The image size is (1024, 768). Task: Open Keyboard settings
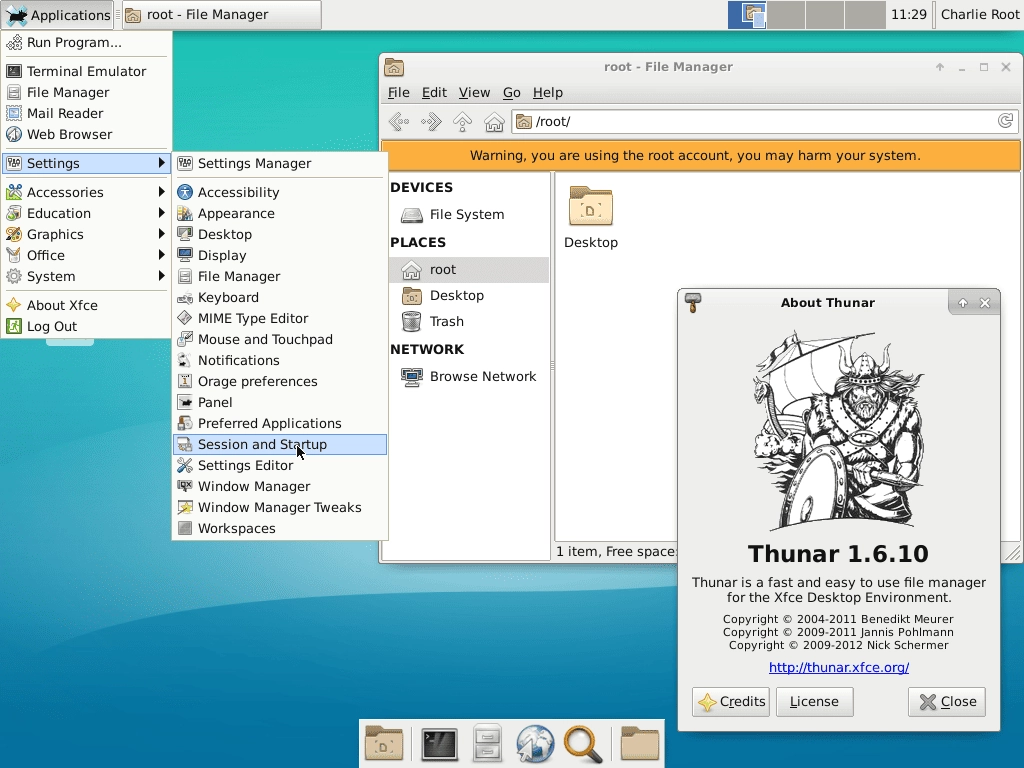pos(280,298)
